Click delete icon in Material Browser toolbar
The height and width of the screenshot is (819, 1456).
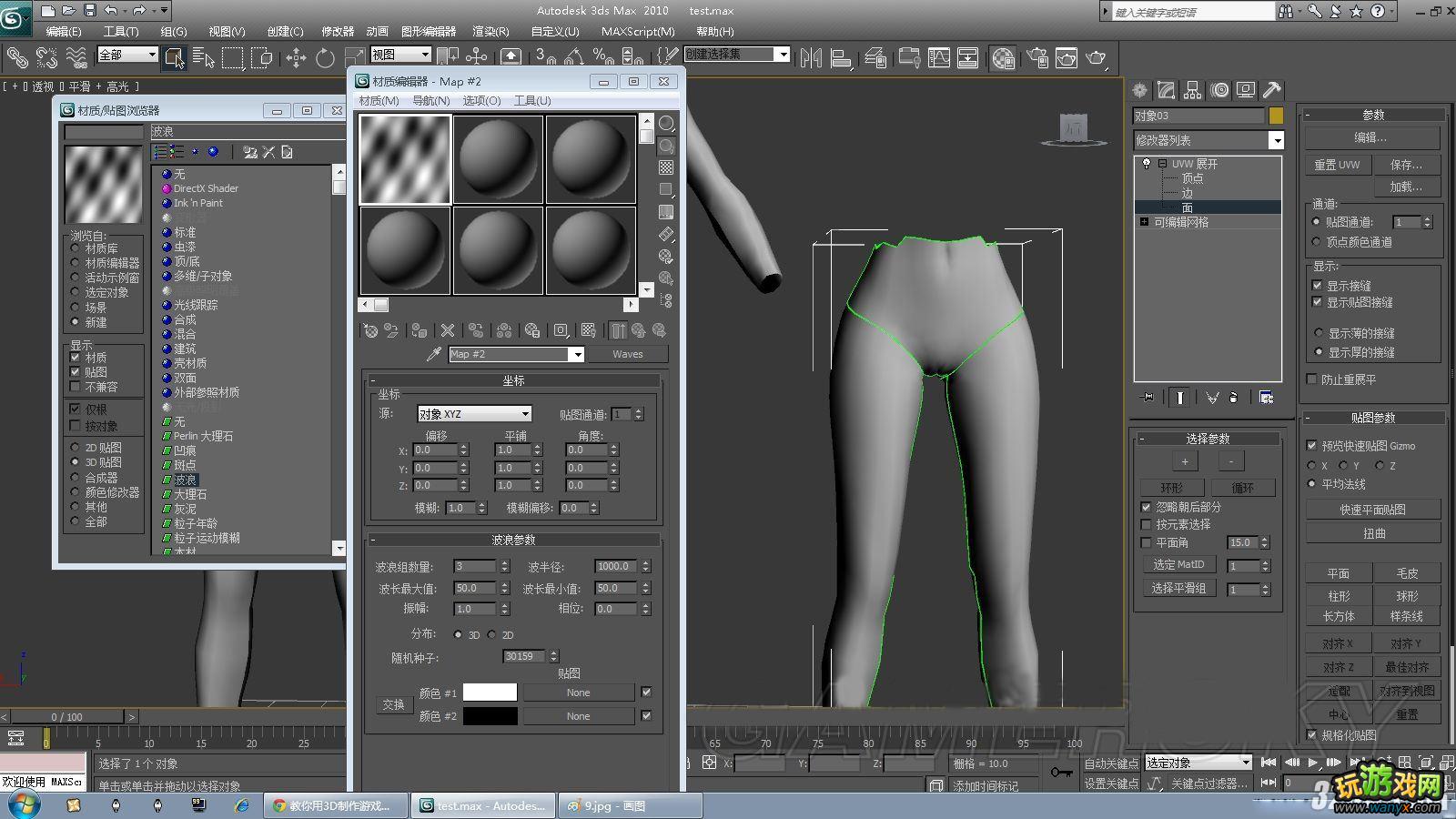pos(268,152)
